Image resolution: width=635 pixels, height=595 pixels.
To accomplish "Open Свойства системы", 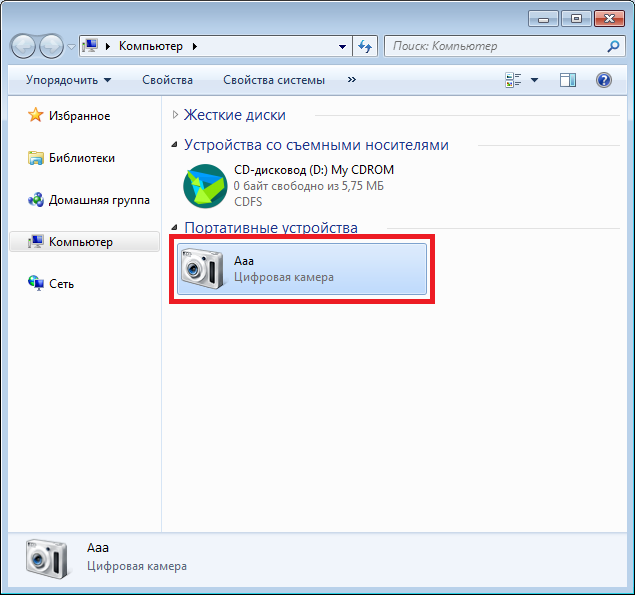I will (274, 80).
